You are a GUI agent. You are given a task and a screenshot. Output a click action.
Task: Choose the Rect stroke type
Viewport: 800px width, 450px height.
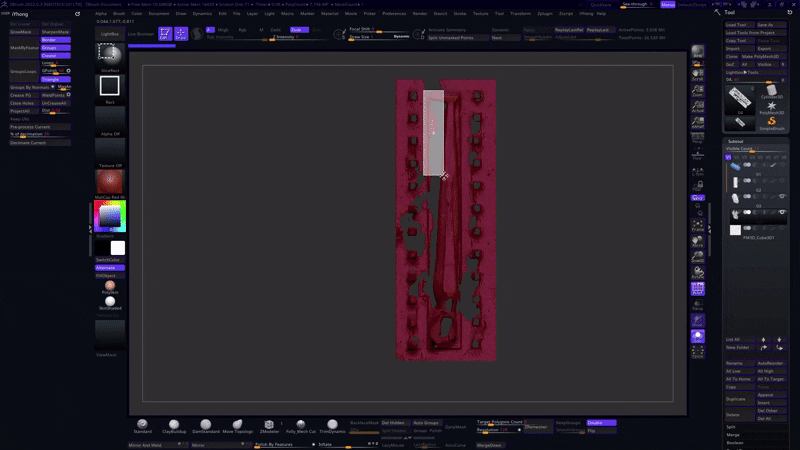tap(110, 87)
